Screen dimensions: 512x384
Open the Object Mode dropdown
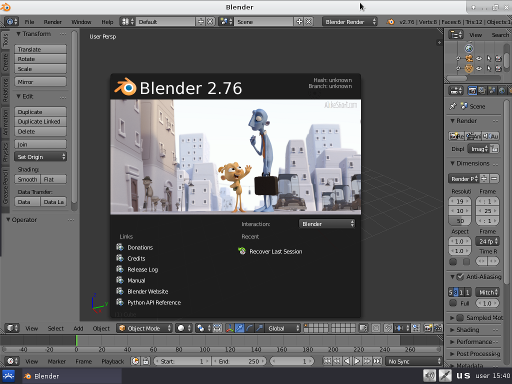pyautogui.click(x=145, y=328)
